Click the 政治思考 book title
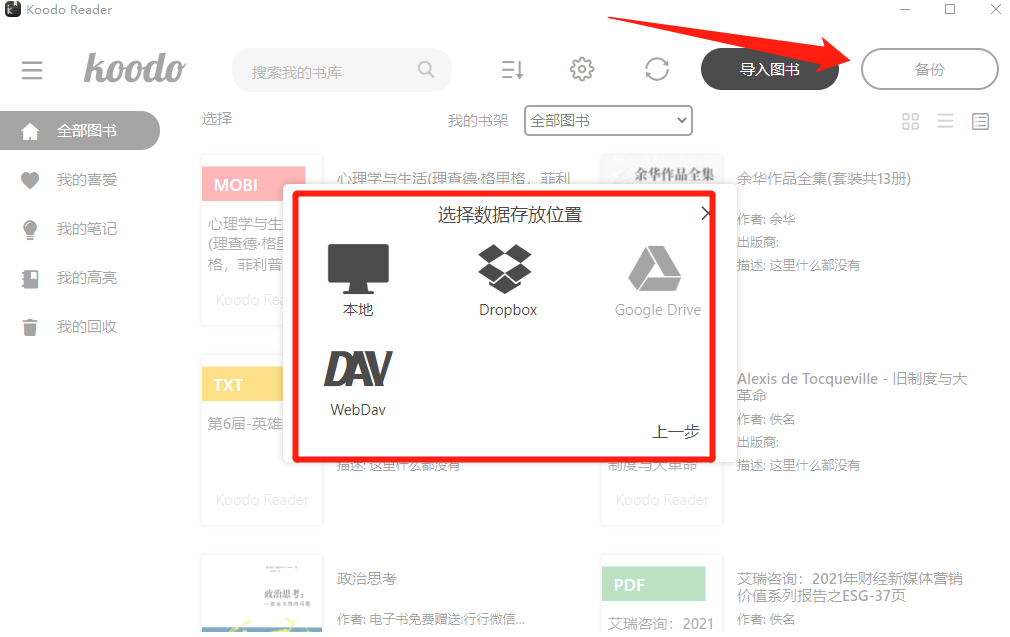The image size is (1010, 637). pos(367,578)
